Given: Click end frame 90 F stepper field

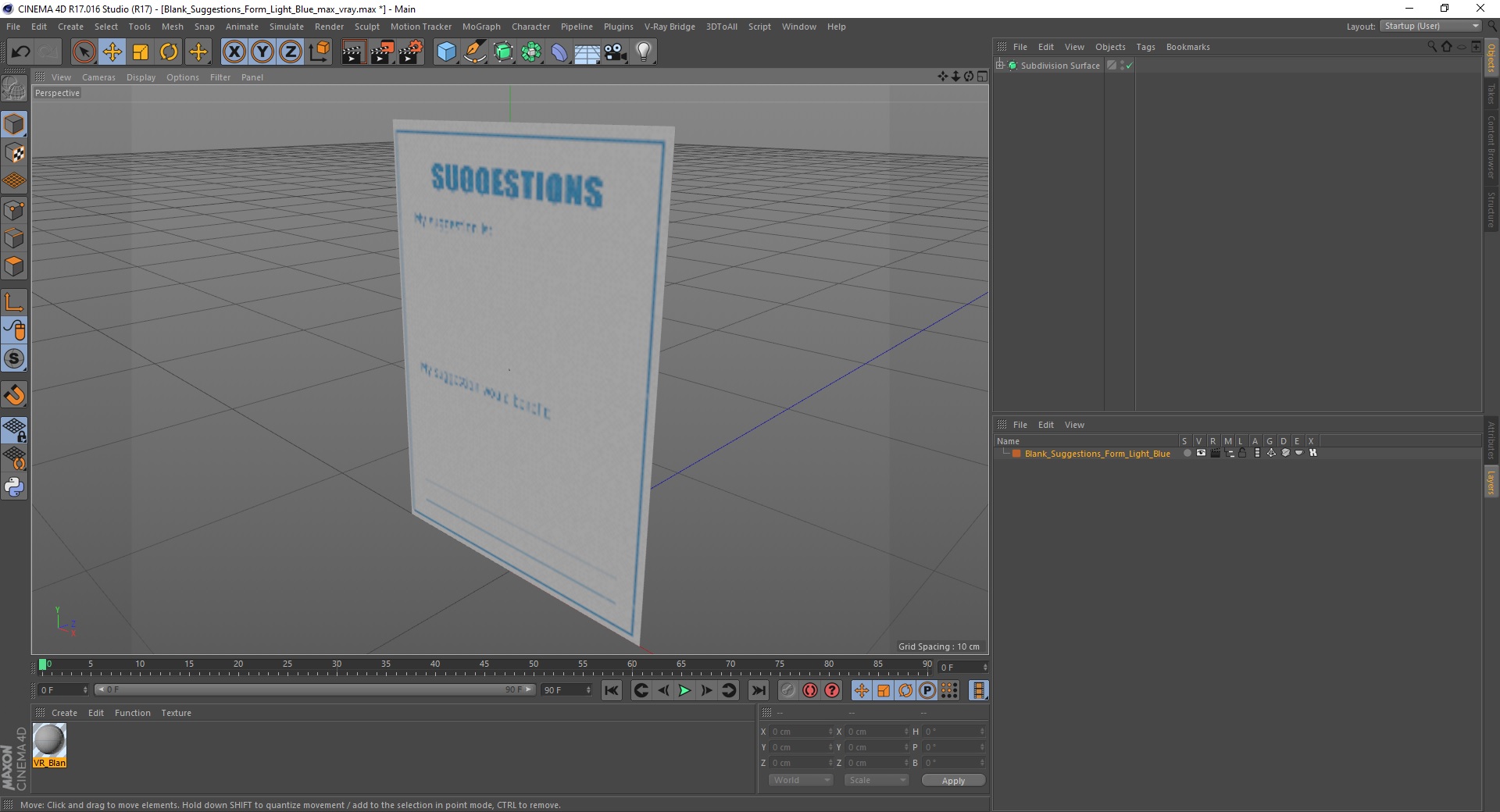Looking at the screenshot, I should (567, 690).
